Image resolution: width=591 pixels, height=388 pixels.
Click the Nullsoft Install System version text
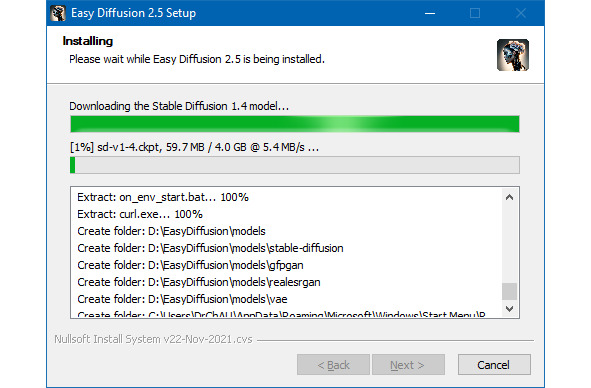pyautogui.click(x=153, y=339)
